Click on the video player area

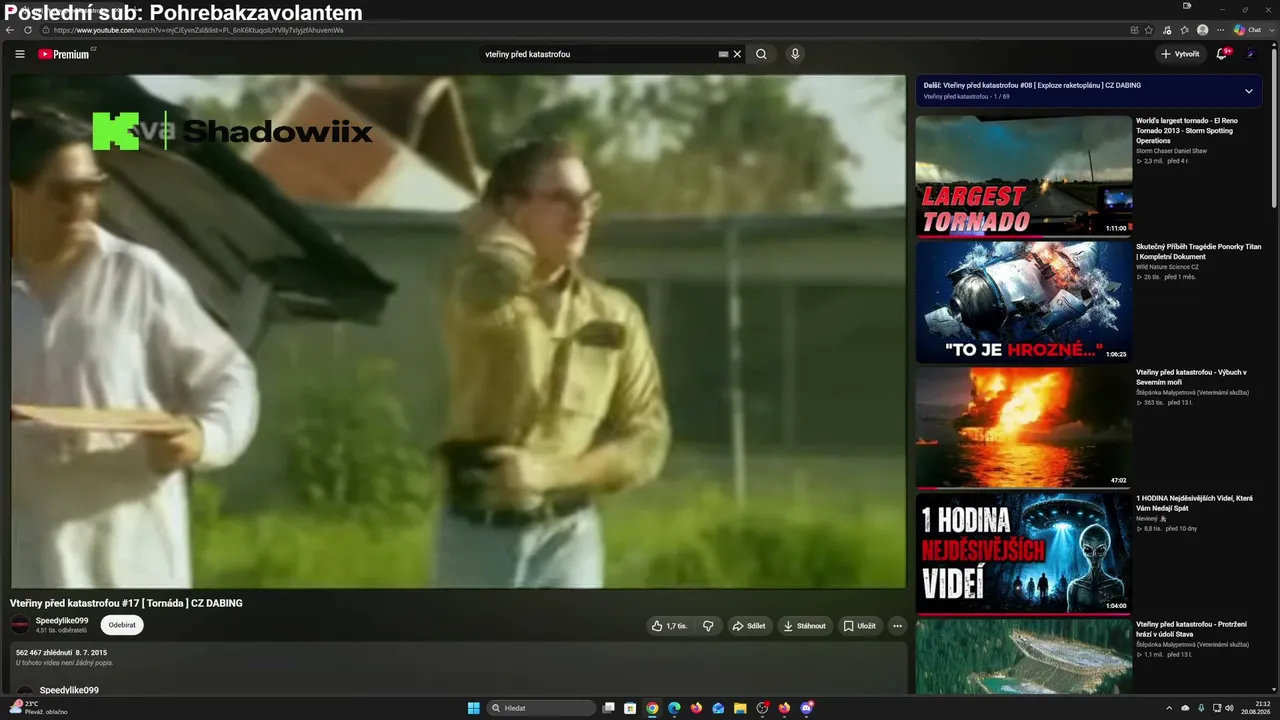[458, 331]
